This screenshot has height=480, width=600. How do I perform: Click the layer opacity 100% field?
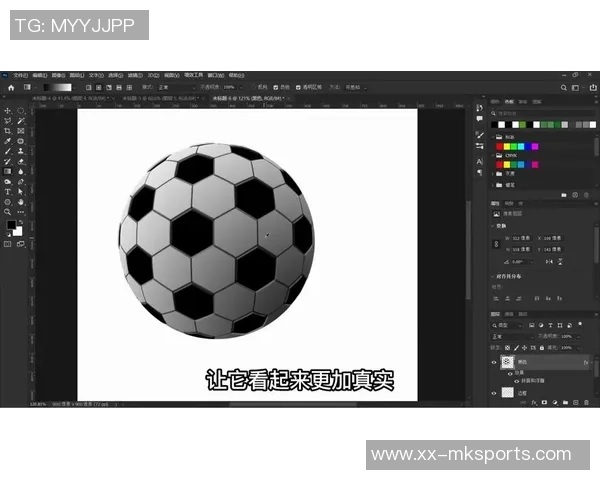click(x=566, y=336)
